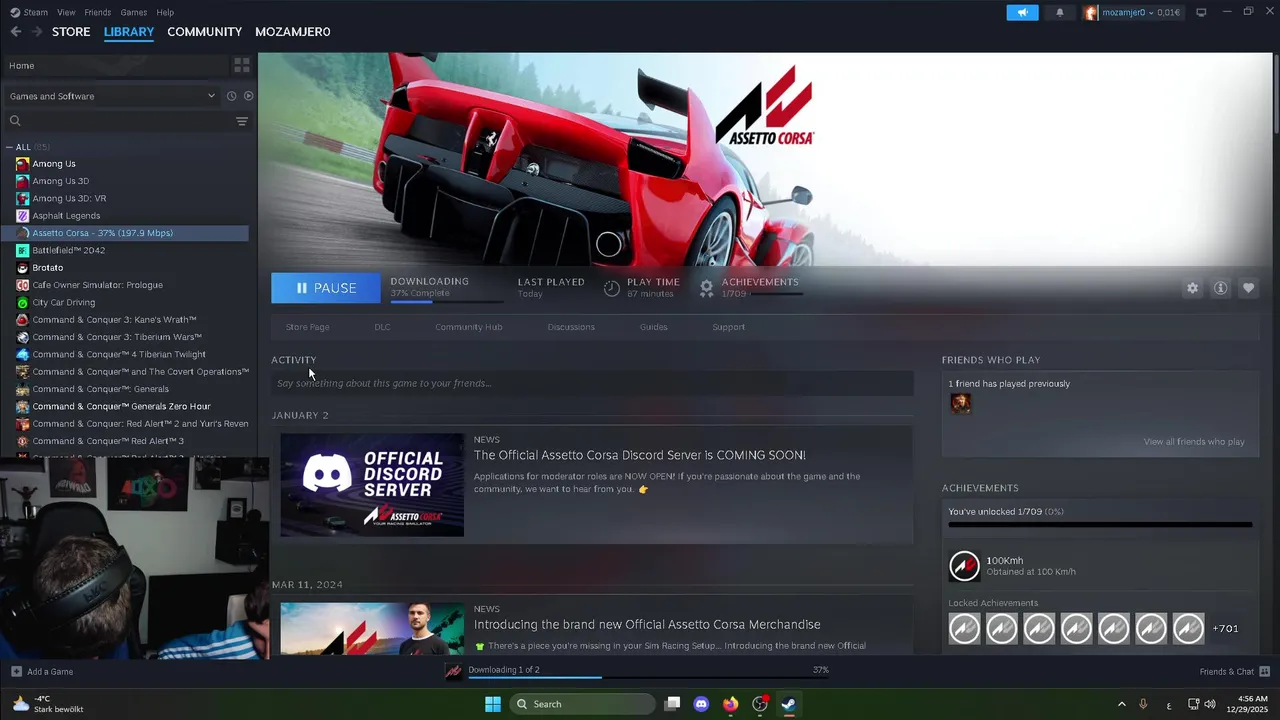Open the Windows Start menu
Image resolution: width=1280 pixels, height=720 pixels.
pyautogui.click(x=493, y=704)
